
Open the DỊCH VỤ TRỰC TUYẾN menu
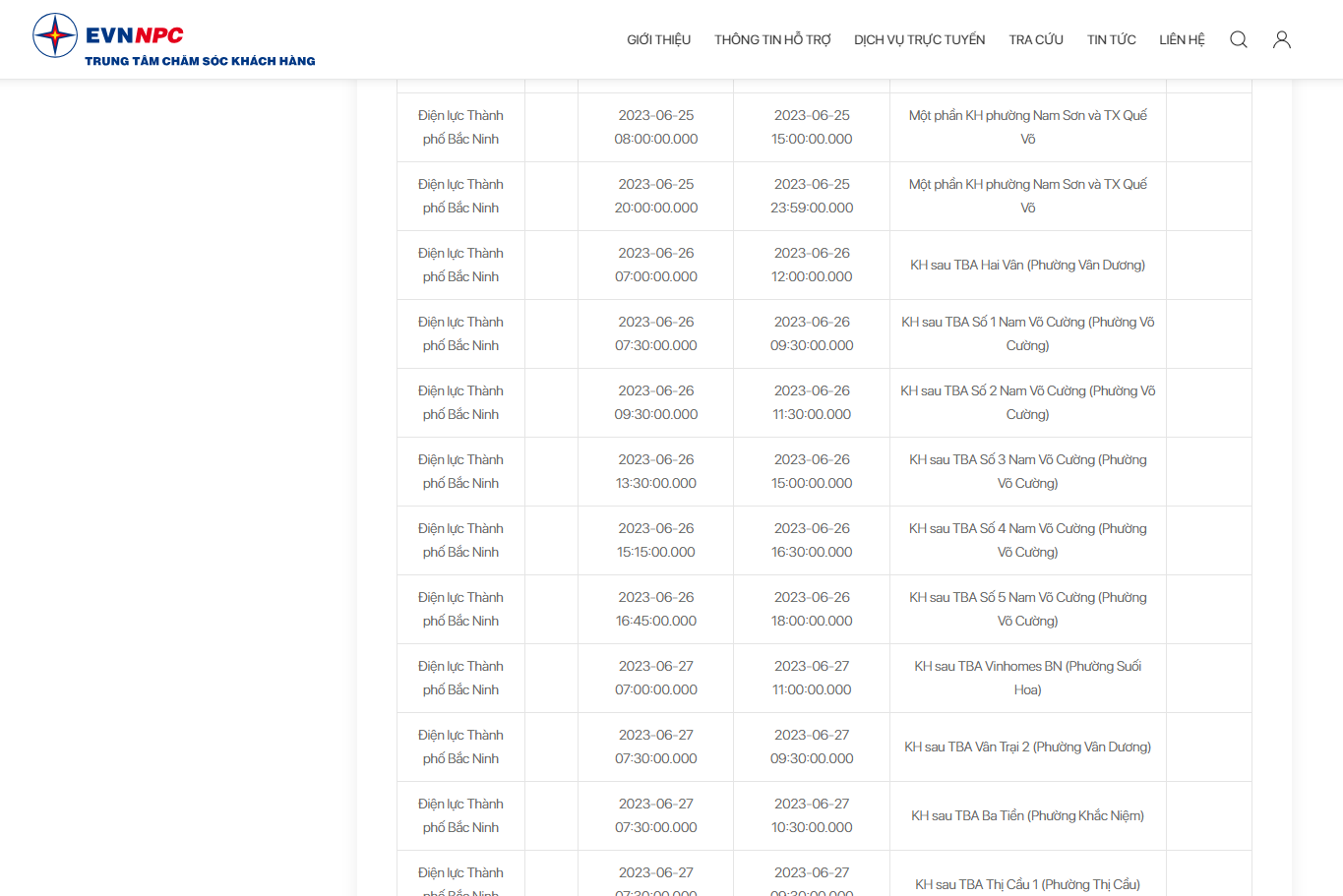(919, 39)
